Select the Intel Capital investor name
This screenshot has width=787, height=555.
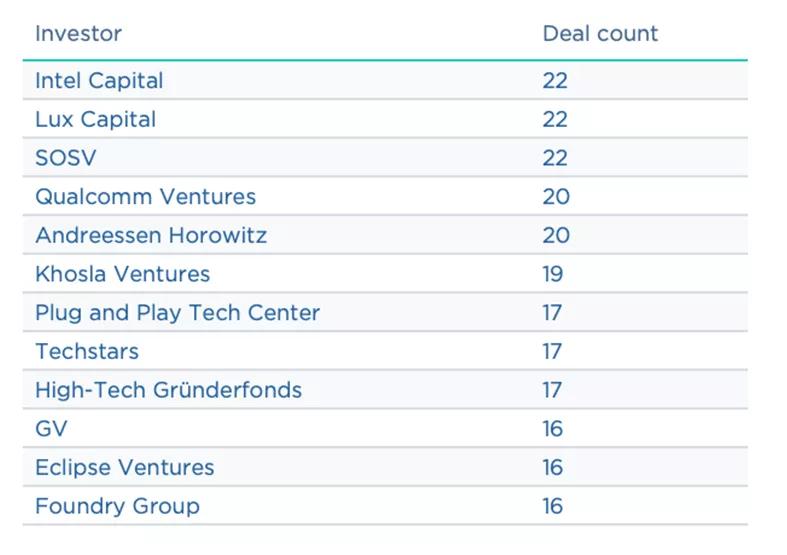(x=99, y=81)
